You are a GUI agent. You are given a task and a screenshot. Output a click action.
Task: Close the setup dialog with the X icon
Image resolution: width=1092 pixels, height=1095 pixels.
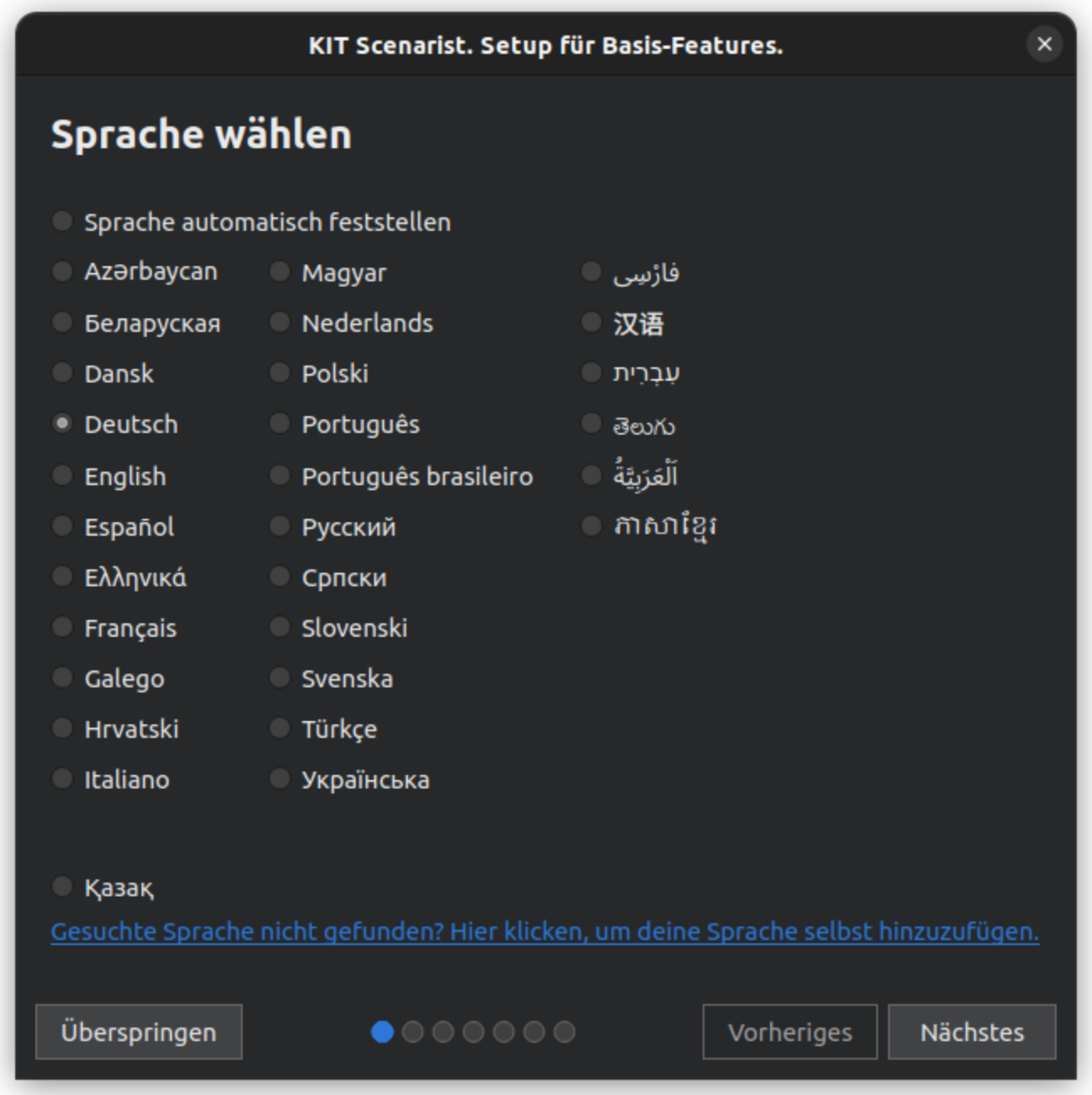pos(1045,44)
